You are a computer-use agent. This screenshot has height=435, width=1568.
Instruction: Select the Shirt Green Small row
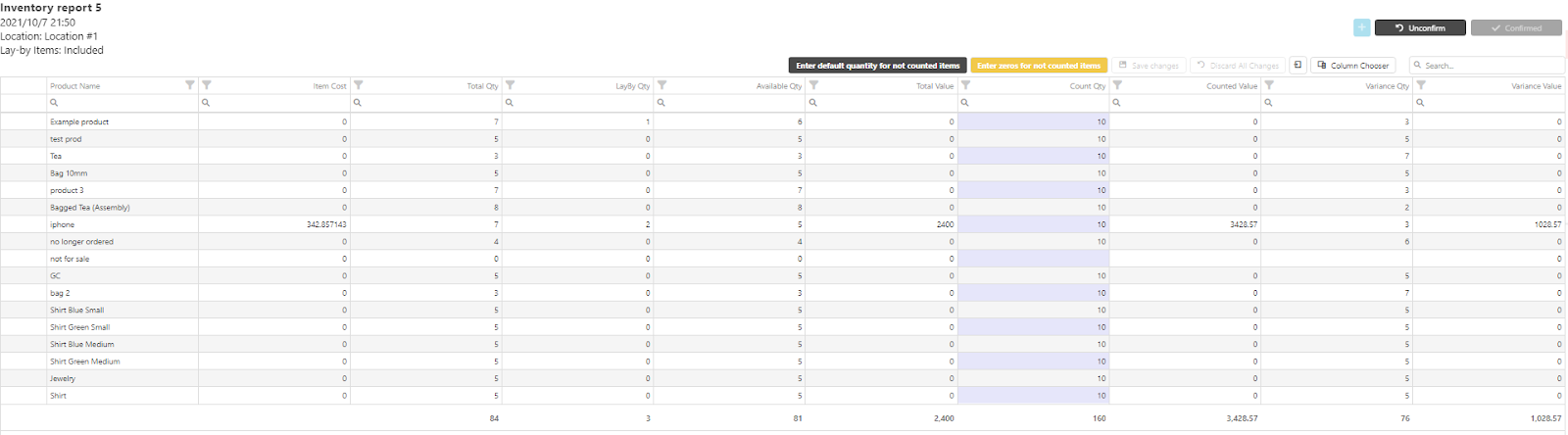79,327
